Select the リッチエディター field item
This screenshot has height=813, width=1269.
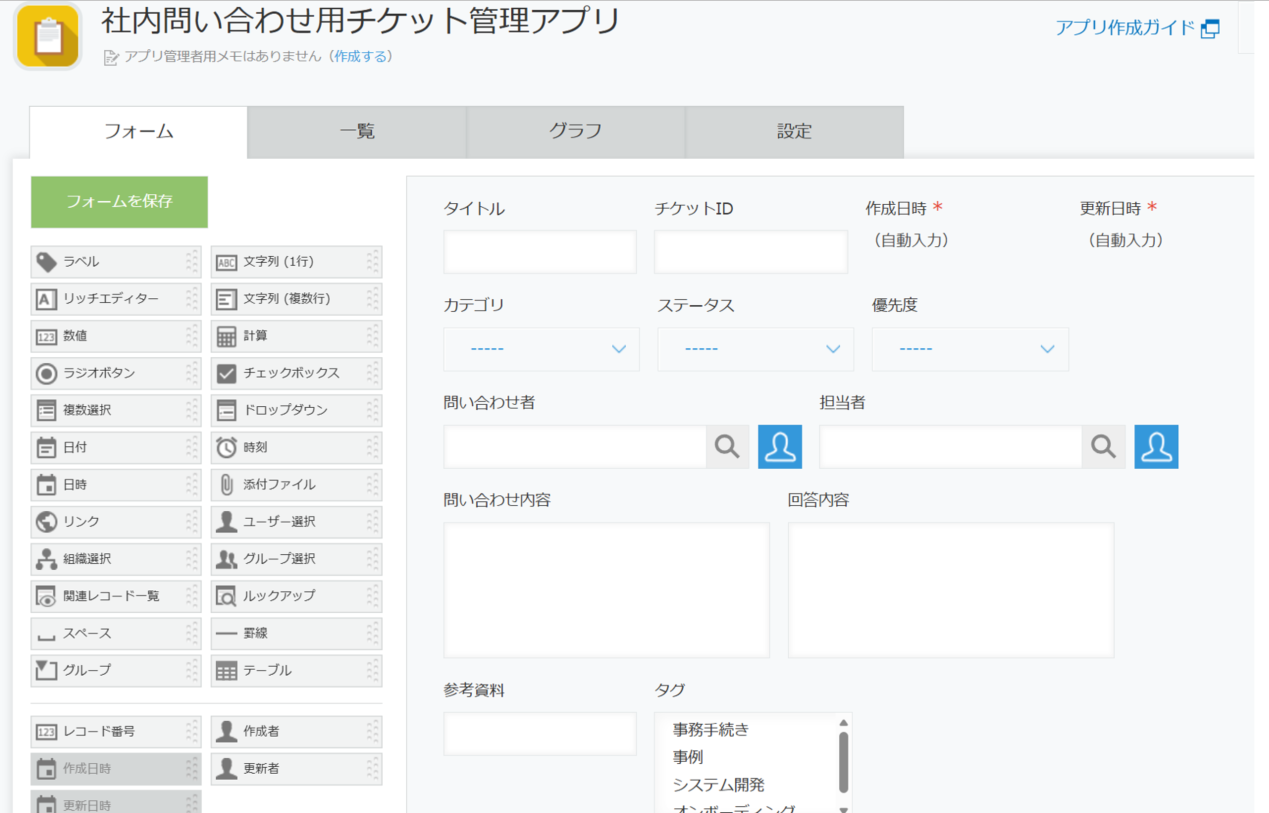click(x=116, y=298)
